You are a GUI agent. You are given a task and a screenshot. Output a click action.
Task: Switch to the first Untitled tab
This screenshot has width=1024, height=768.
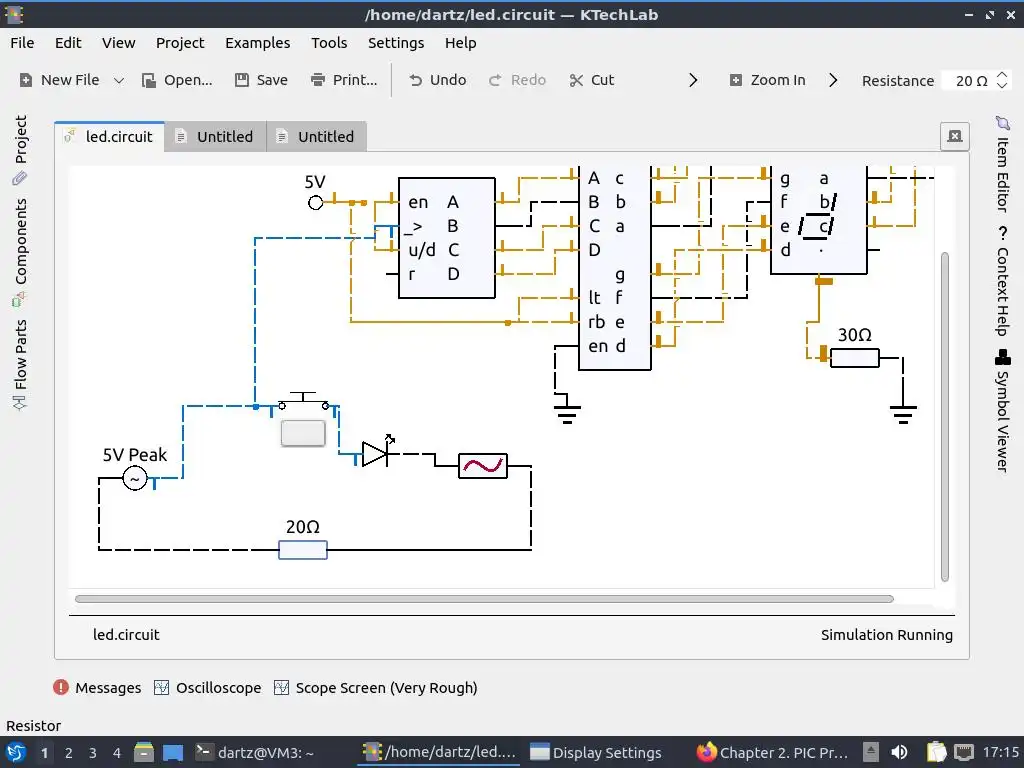216,136
